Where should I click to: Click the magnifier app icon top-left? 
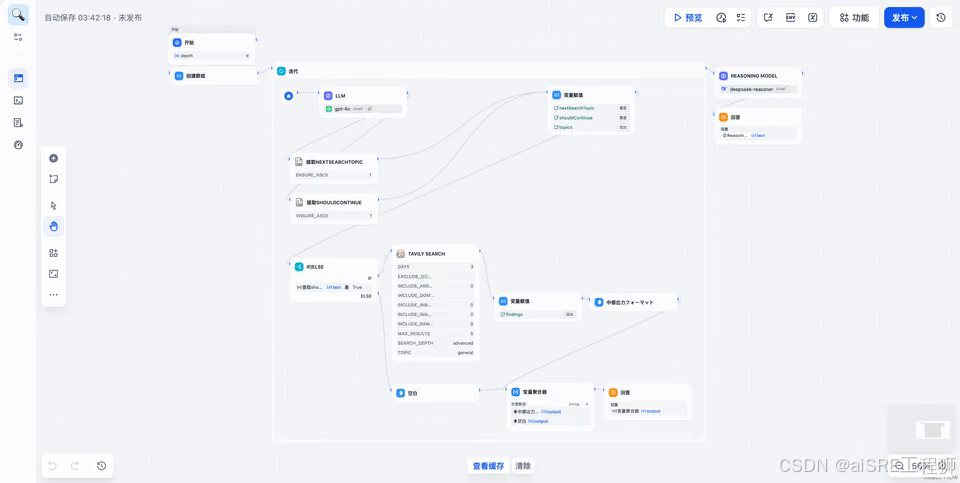(x=18, y=14)
